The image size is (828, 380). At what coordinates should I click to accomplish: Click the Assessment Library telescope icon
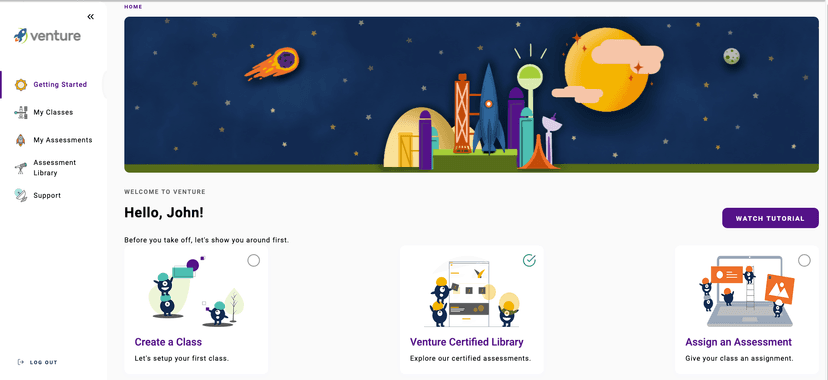tap(21, 168)
